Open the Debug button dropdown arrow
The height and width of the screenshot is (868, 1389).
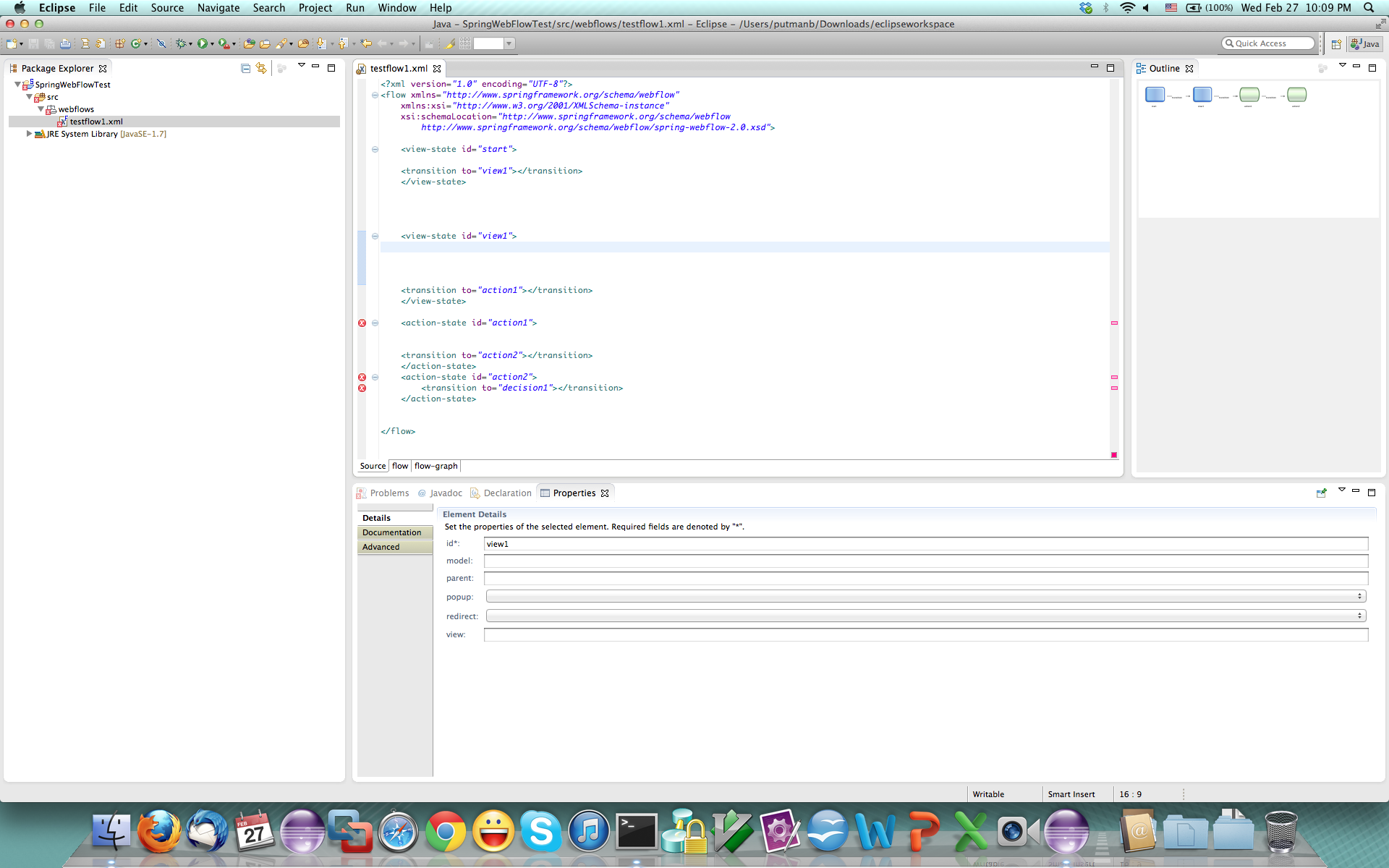[190, 45]
